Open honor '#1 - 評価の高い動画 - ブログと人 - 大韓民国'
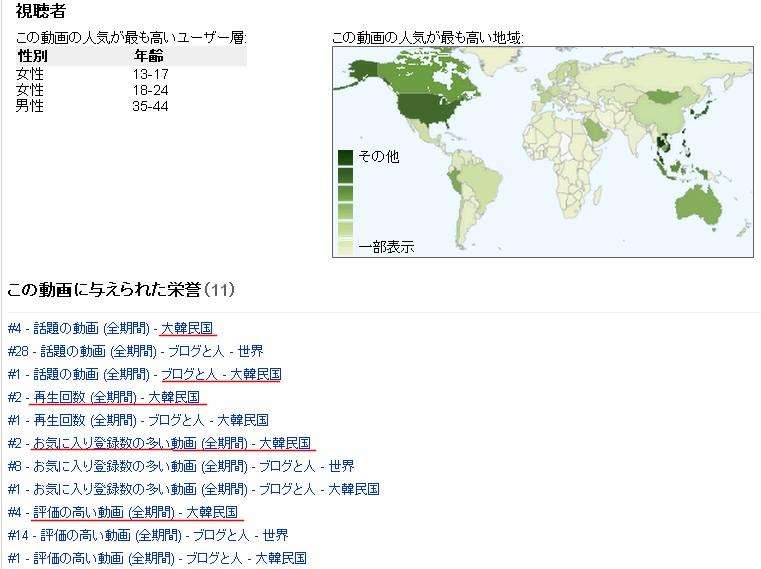 (x=157, y=558)
